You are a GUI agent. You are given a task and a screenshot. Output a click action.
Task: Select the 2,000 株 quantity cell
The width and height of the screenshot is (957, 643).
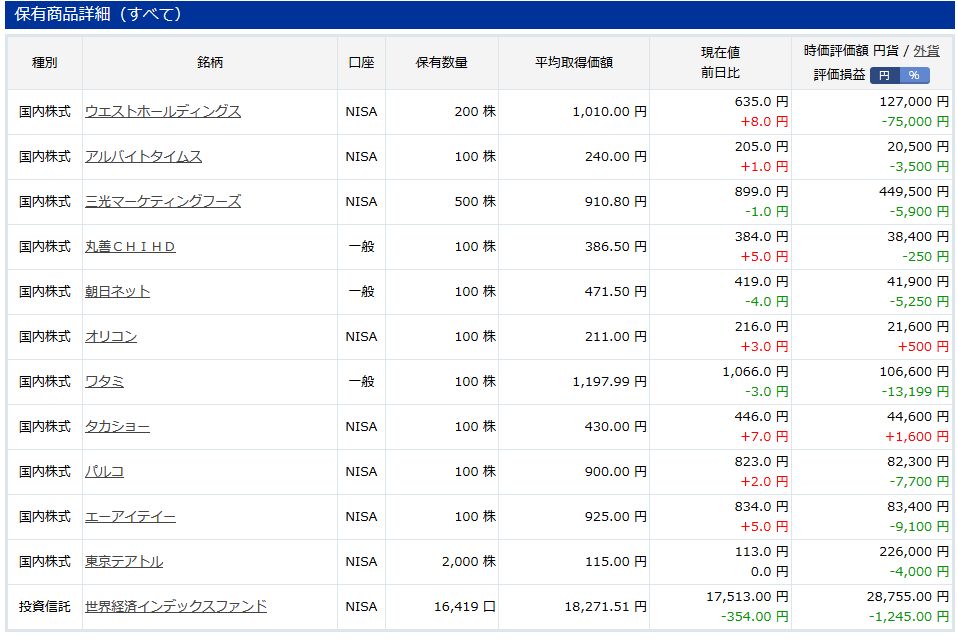469,562
